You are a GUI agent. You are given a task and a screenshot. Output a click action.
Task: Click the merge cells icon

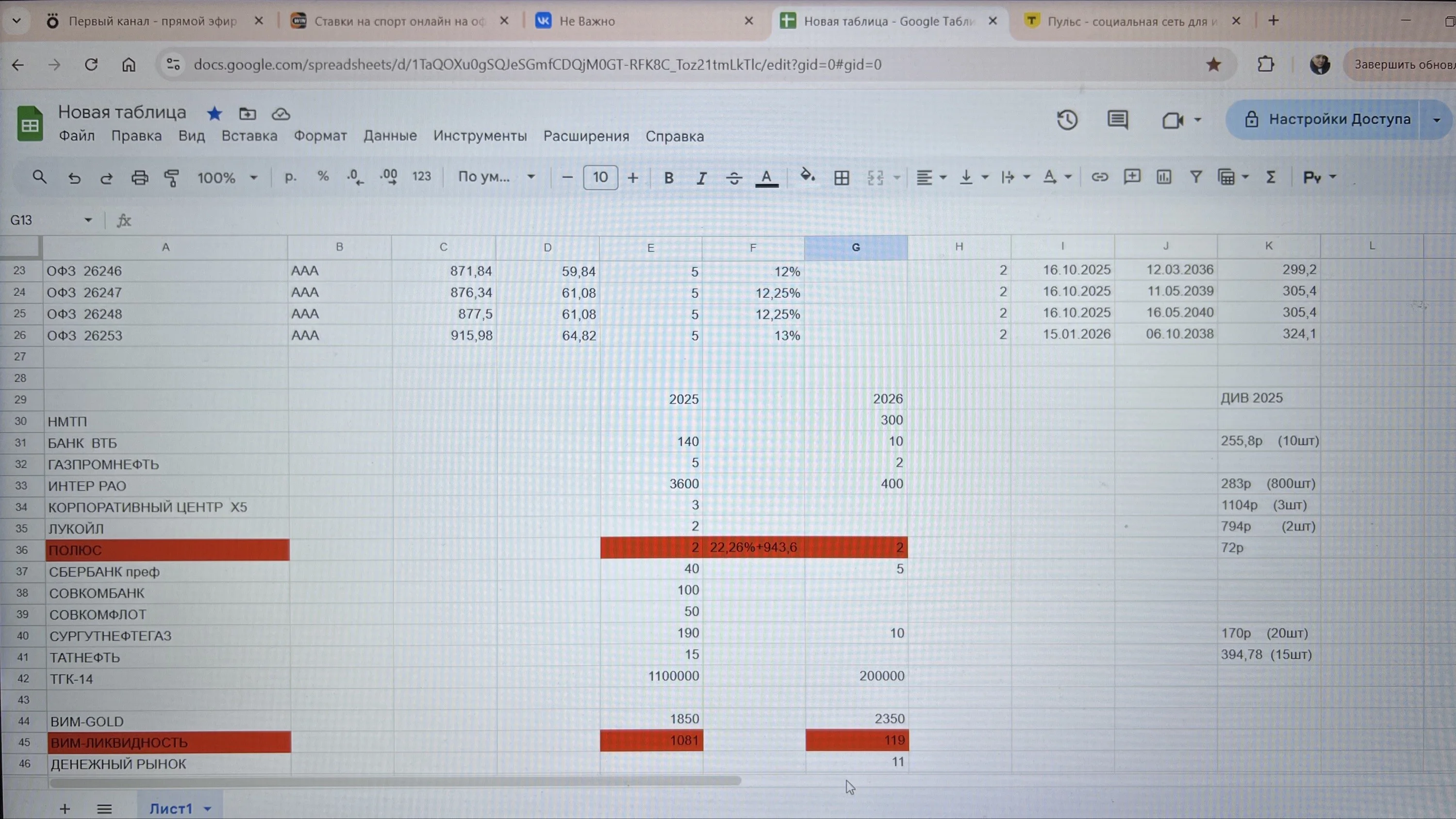875,178
